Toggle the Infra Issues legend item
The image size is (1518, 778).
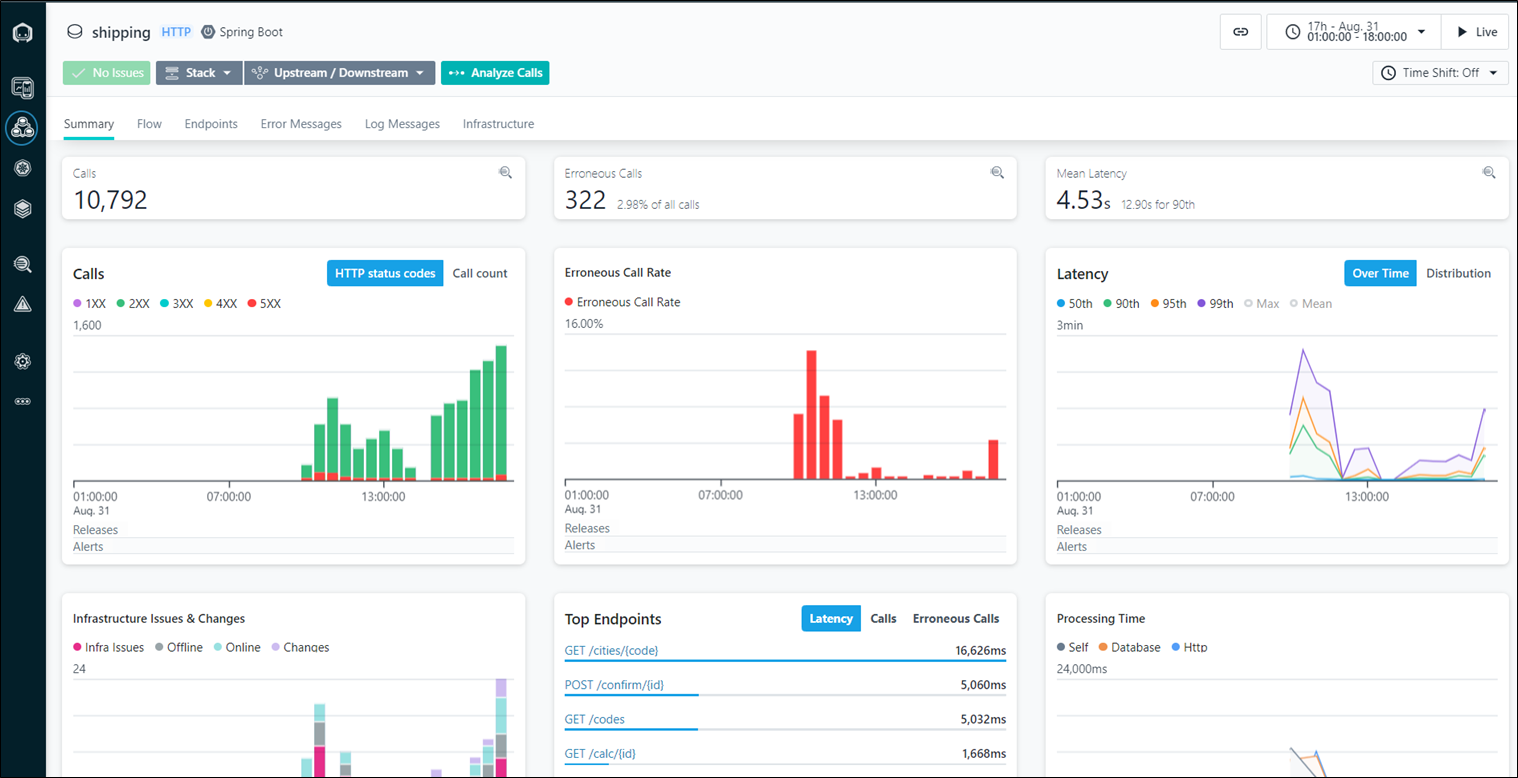click(x=109, y=647)
